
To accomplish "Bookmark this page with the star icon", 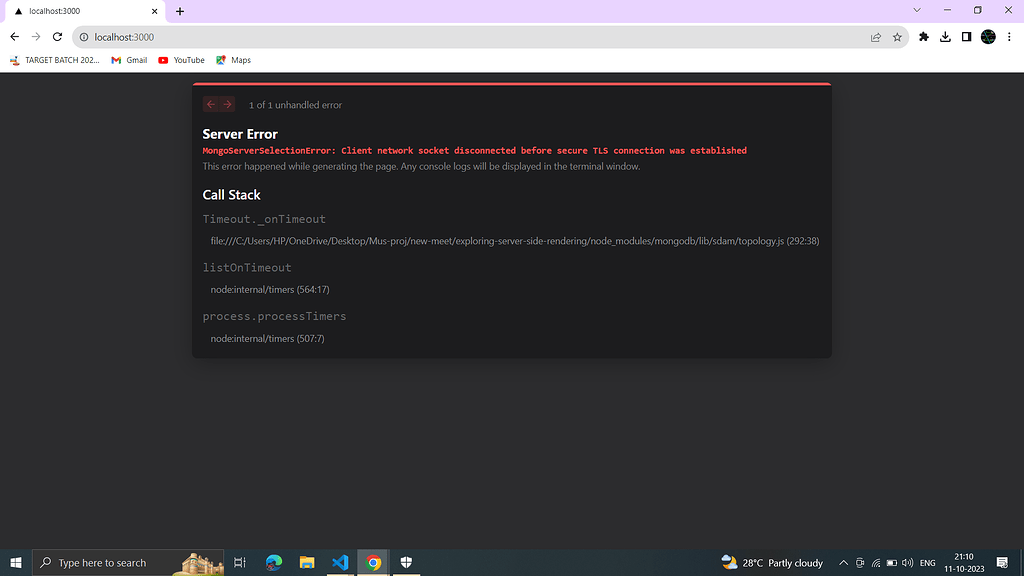I will tap(897, 37).
